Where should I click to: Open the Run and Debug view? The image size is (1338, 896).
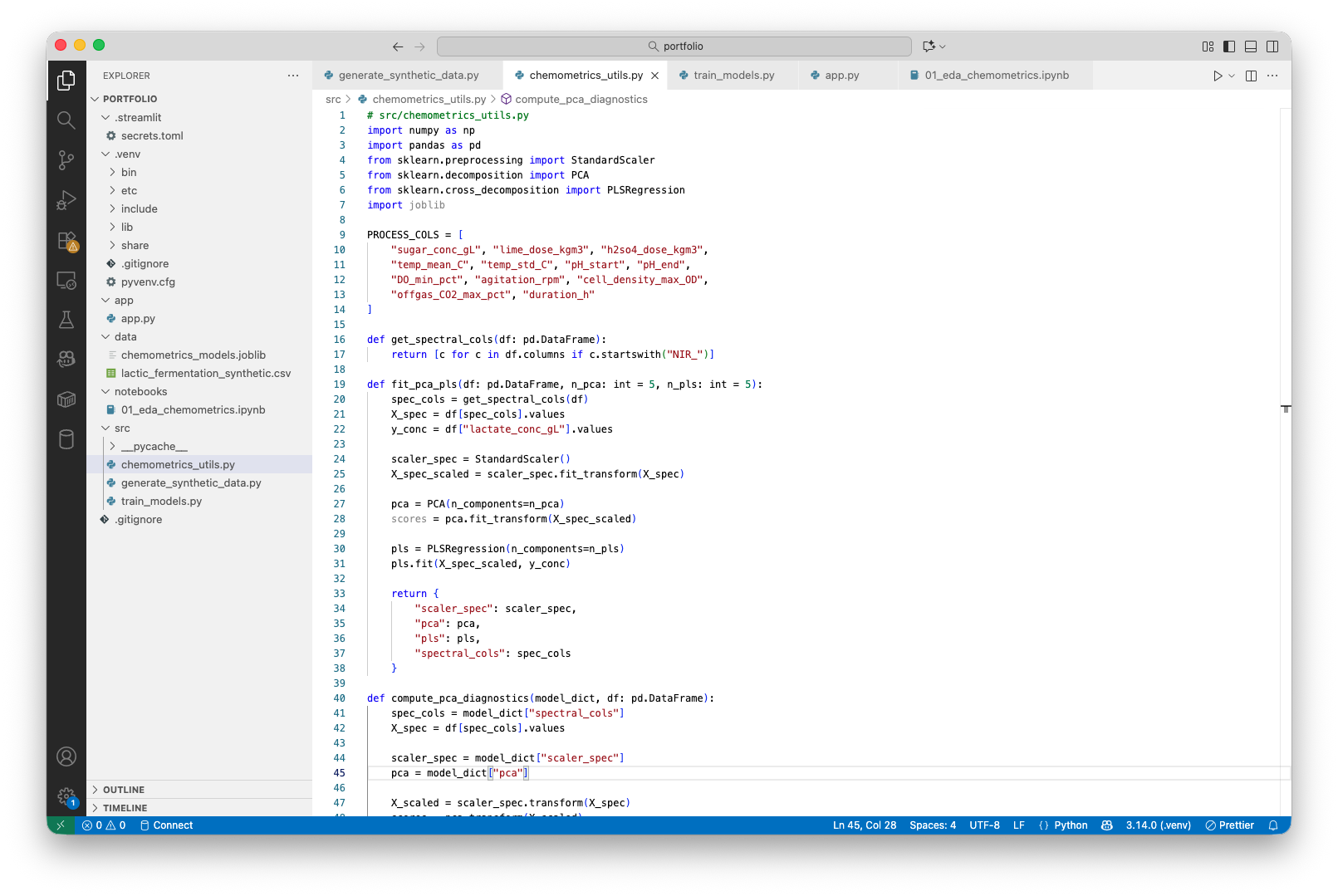[x=66, y=200]
